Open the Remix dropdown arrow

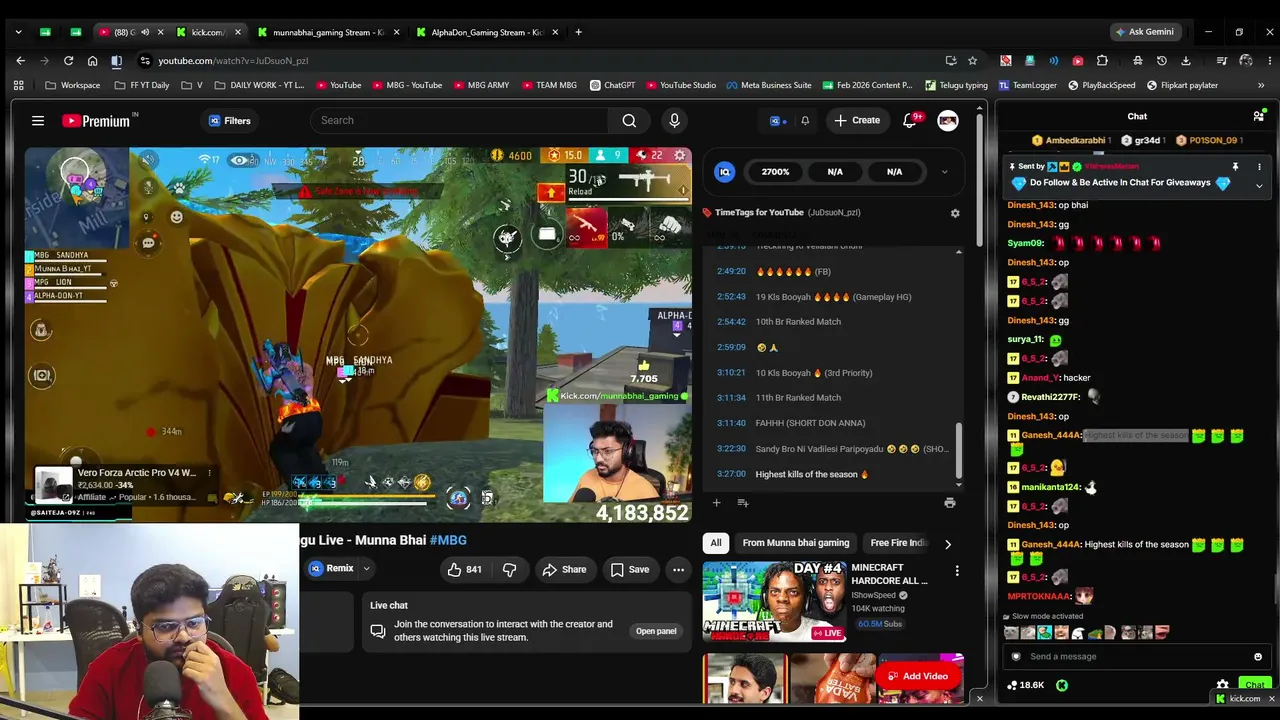pos(366,569)
